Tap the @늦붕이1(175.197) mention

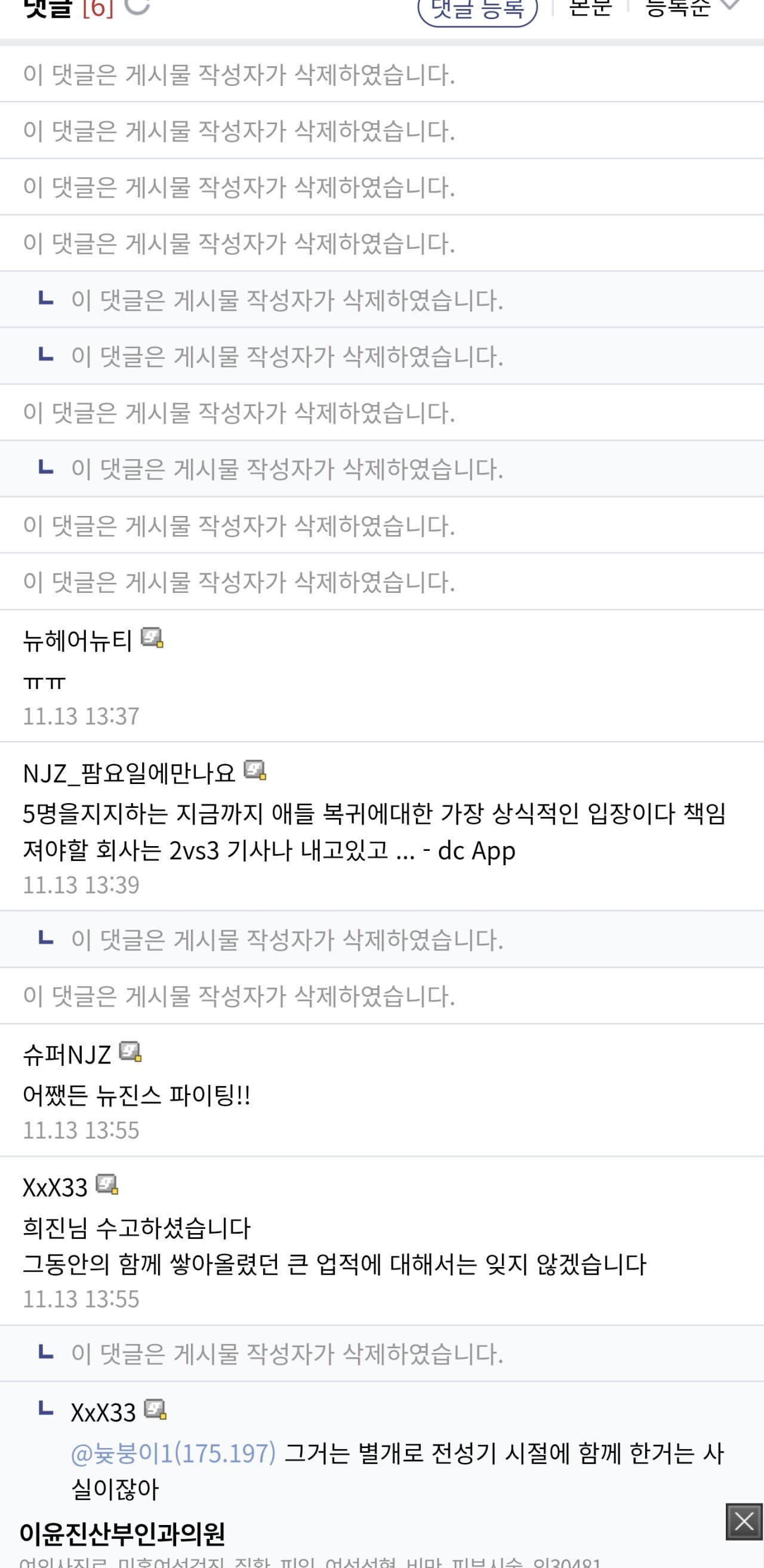point(173,1453)
